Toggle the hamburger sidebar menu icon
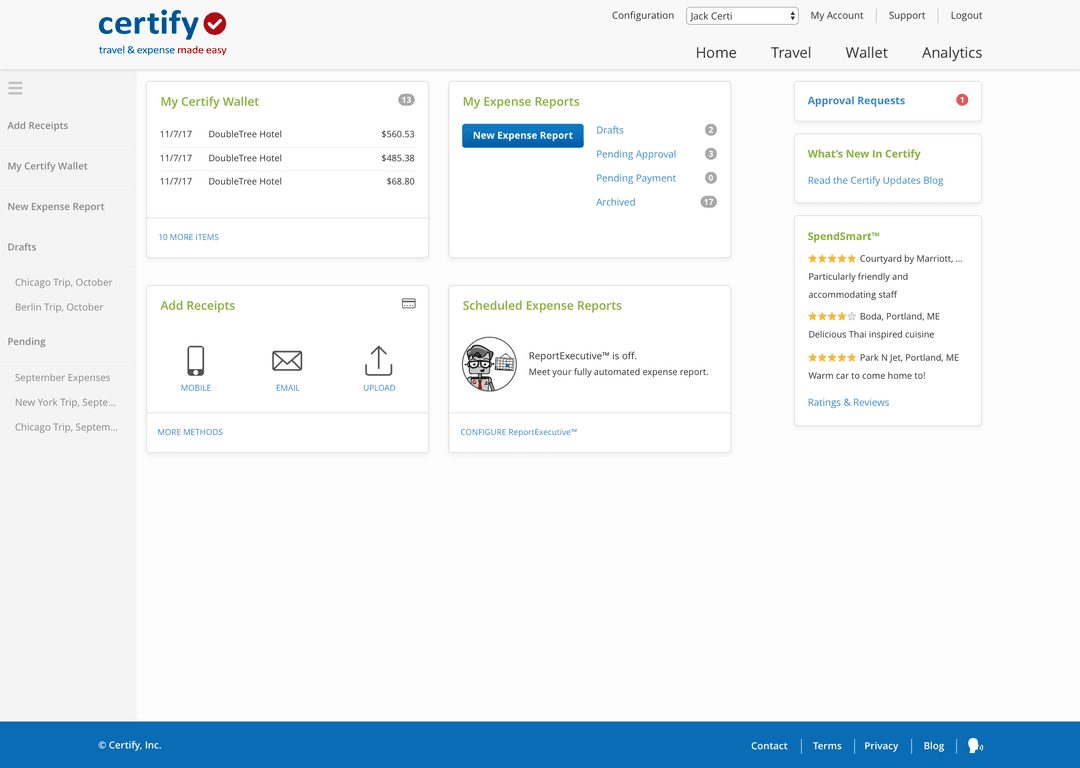The image size is (1080, 768). click(x=15, y=88)
